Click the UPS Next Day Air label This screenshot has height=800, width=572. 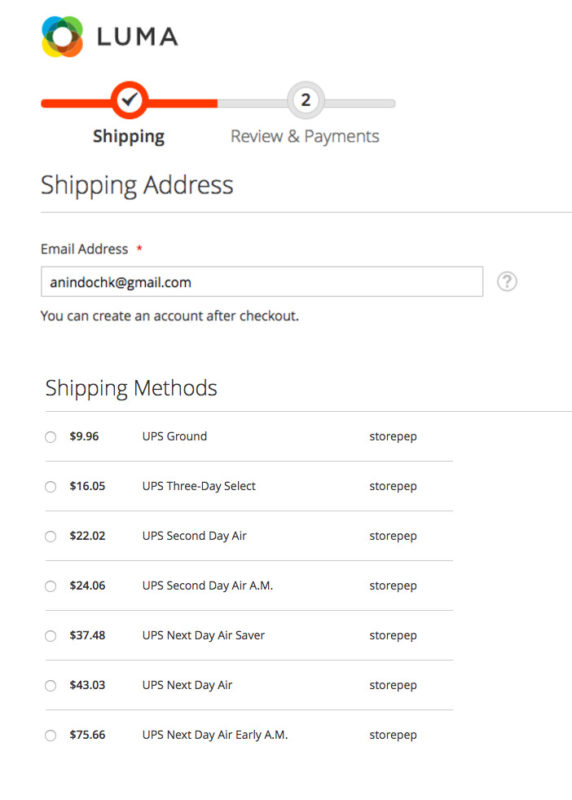[187, 685]
